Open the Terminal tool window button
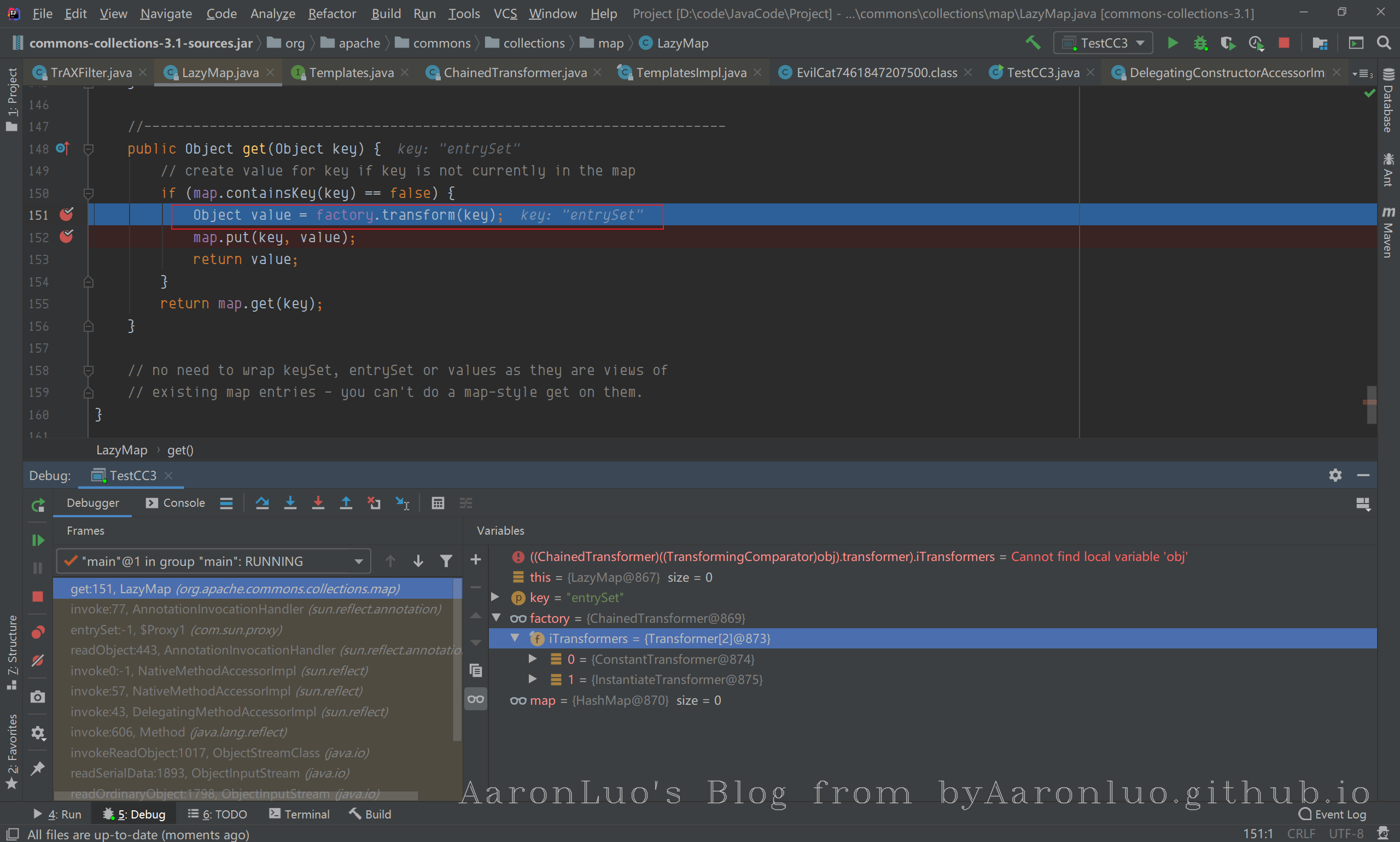This screenshot has width=1400, height=842. point(299,814)
